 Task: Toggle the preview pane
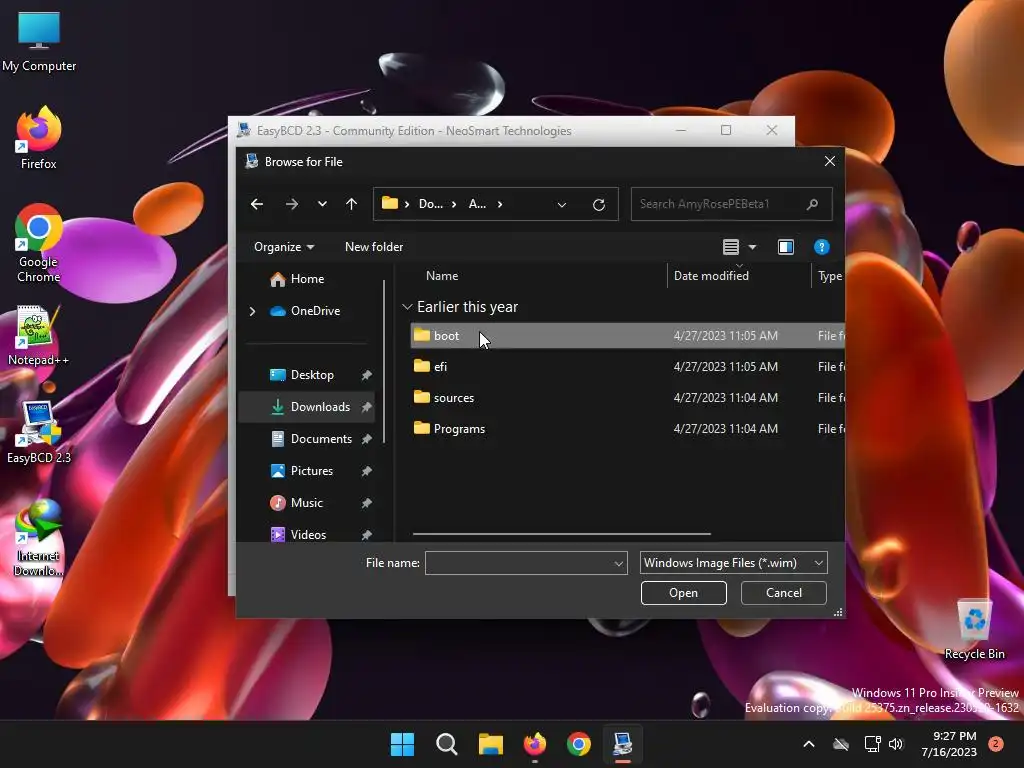pyautogui.click(x=786, y=247)
